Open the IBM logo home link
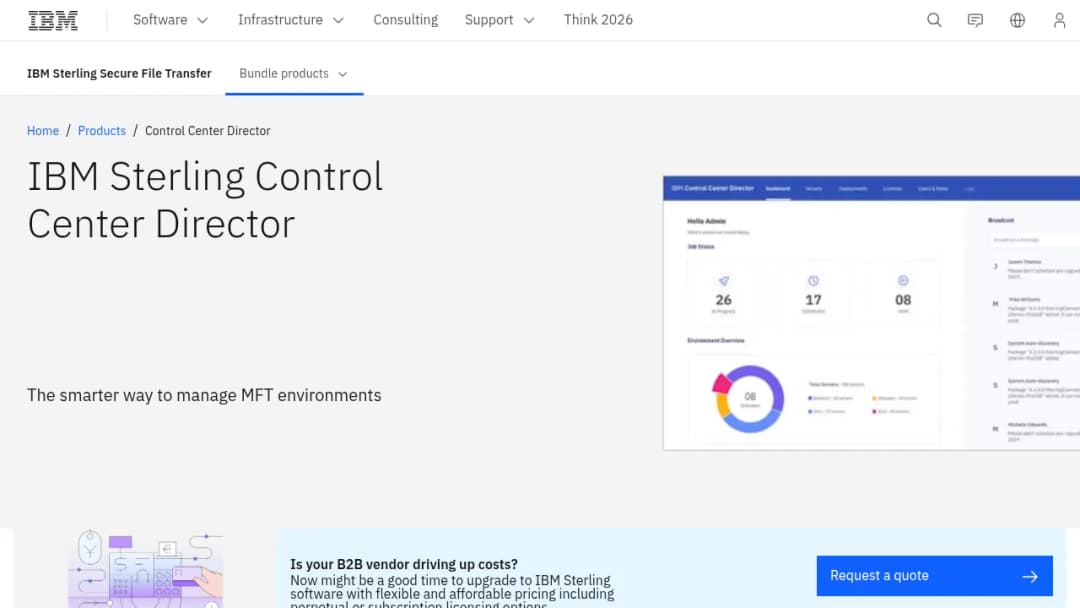The width and height of the screenshot is (1080, 608). pos(53,20)
